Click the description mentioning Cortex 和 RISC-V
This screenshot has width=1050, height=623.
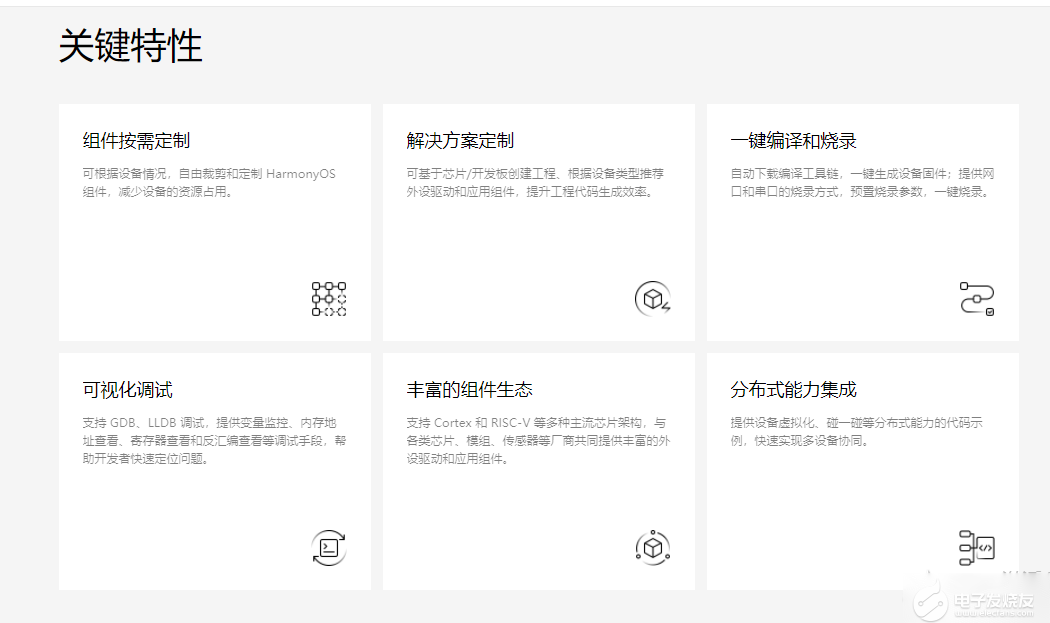pos(538,441)
